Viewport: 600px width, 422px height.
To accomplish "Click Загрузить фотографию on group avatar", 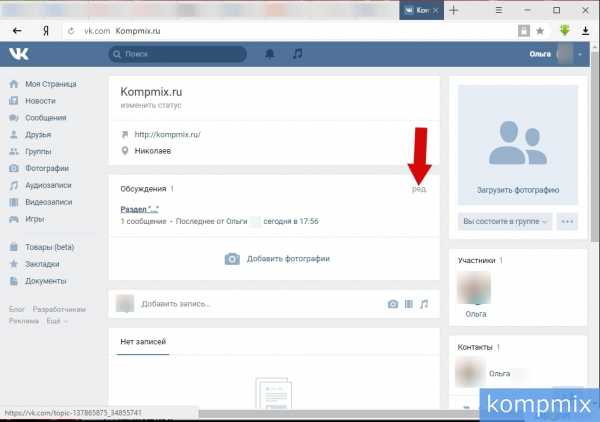I will (518, 190).
